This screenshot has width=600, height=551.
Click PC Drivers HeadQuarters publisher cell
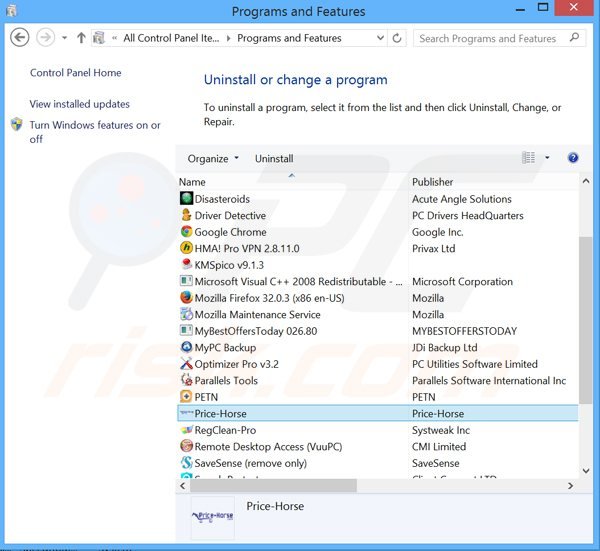point(468,215)
